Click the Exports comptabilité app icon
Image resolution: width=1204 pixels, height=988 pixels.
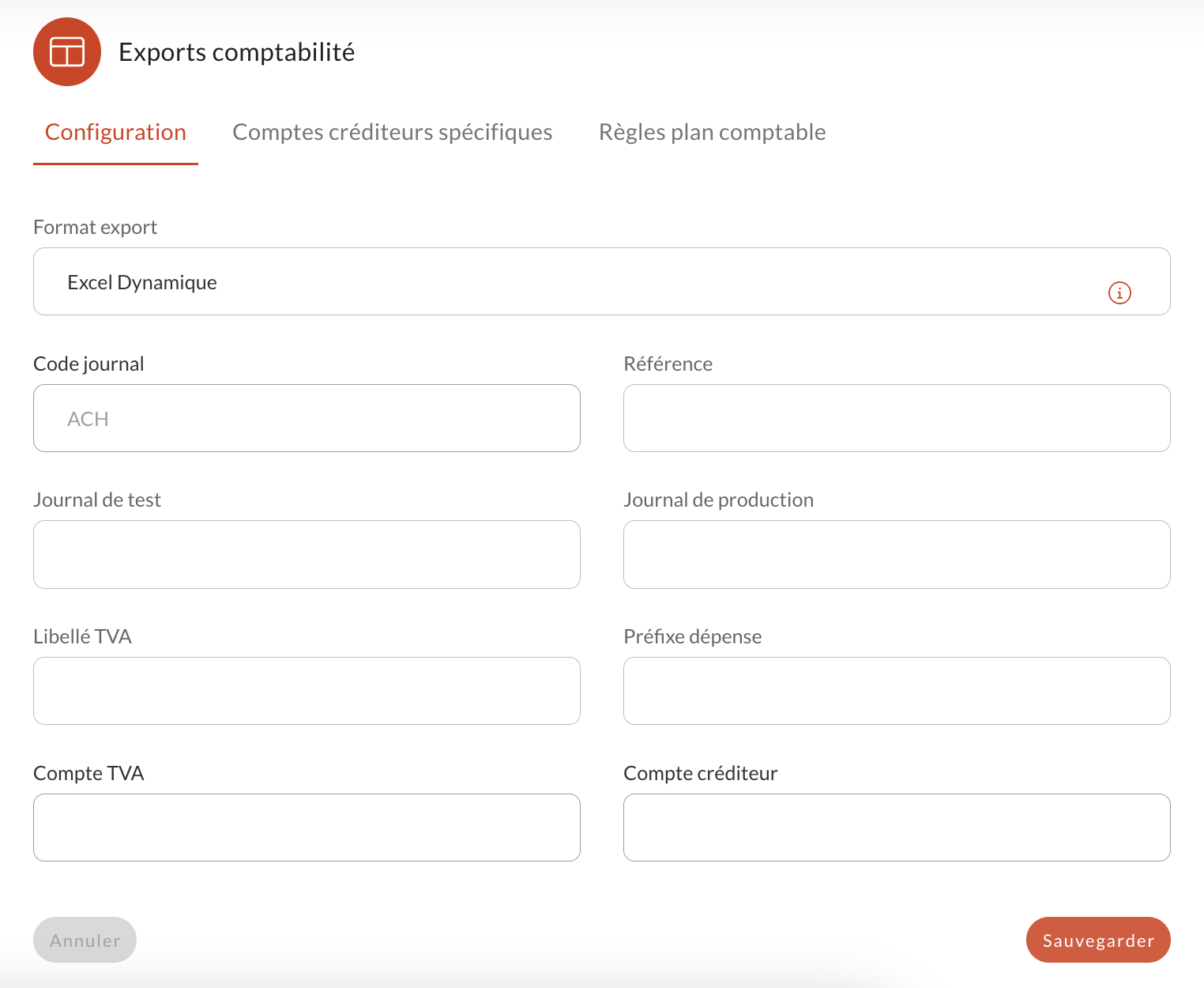67,51
